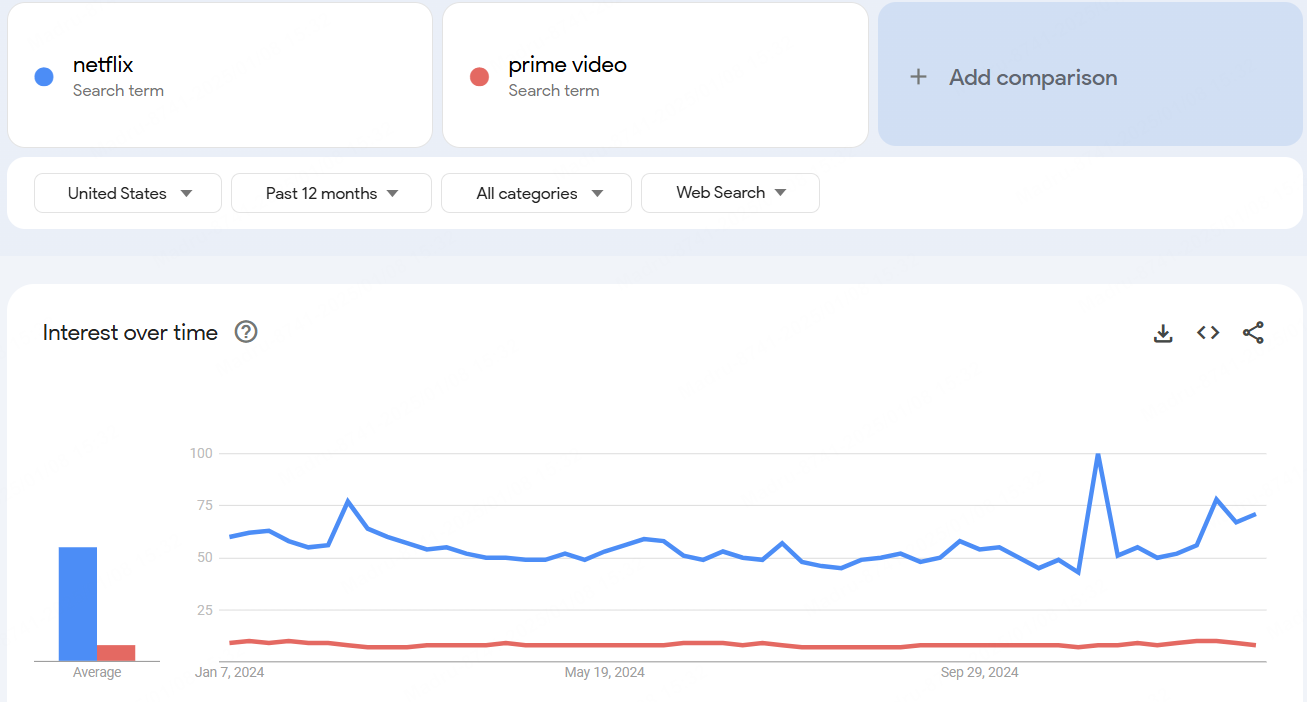Click the blue netflix color dot
1307x702 pixels.
[44, 77]
